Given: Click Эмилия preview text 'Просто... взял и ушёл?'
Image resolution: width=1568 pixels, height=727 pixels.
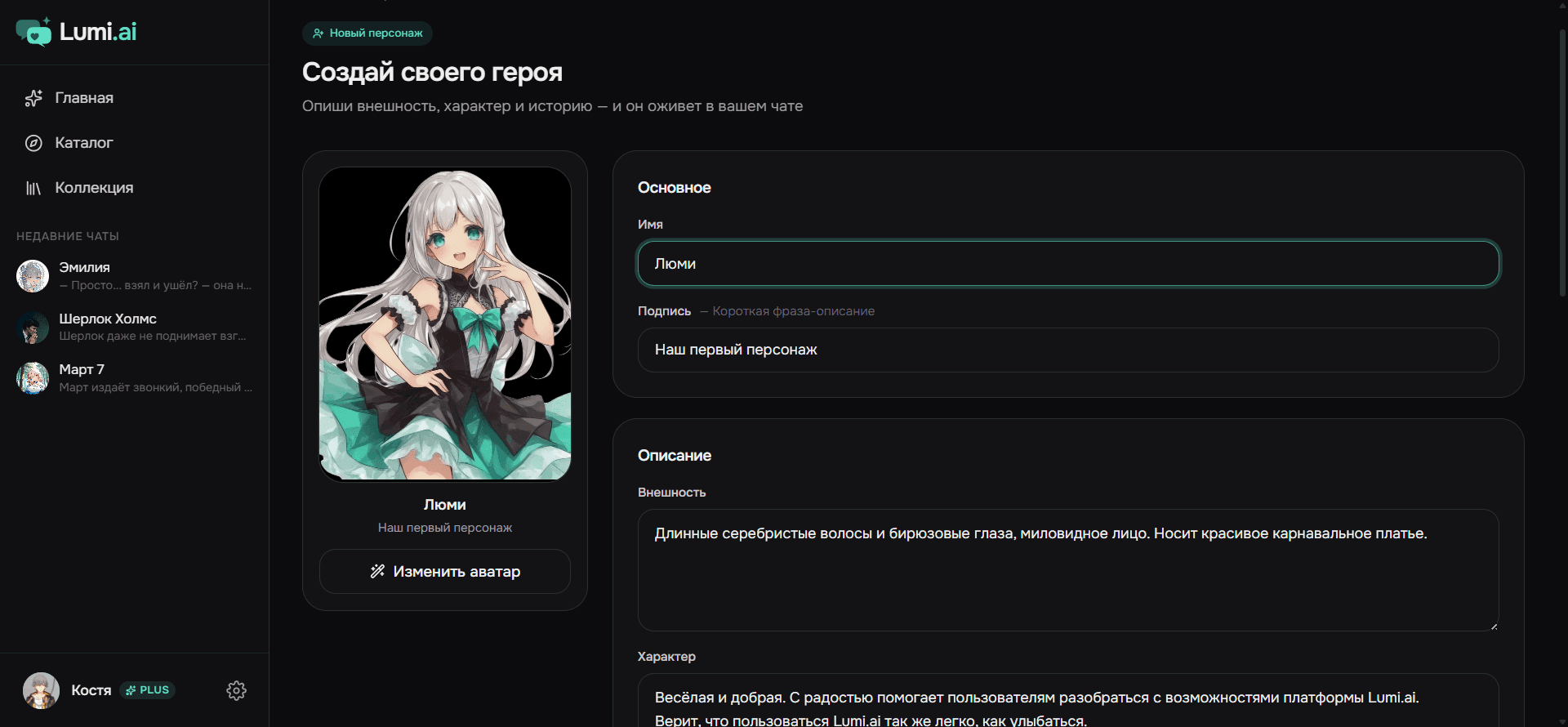Looking at the screenshot, I should [x=135, y=285].
